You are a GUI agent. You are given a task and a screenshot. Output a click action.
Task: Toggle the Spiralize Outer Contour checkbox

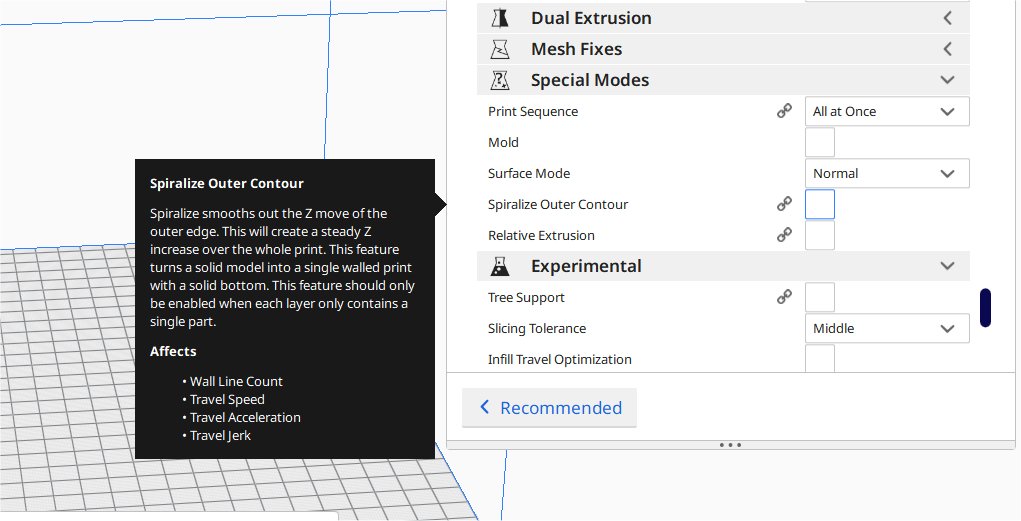pos(820,204)
